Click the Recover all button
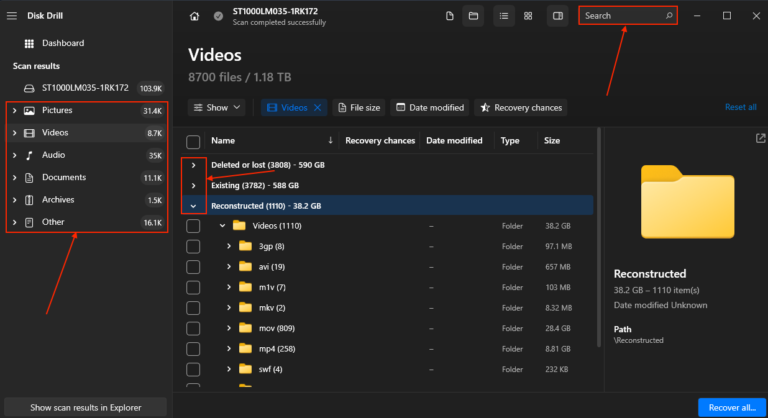This screenshot has width=768, height=418. [732, 408]
